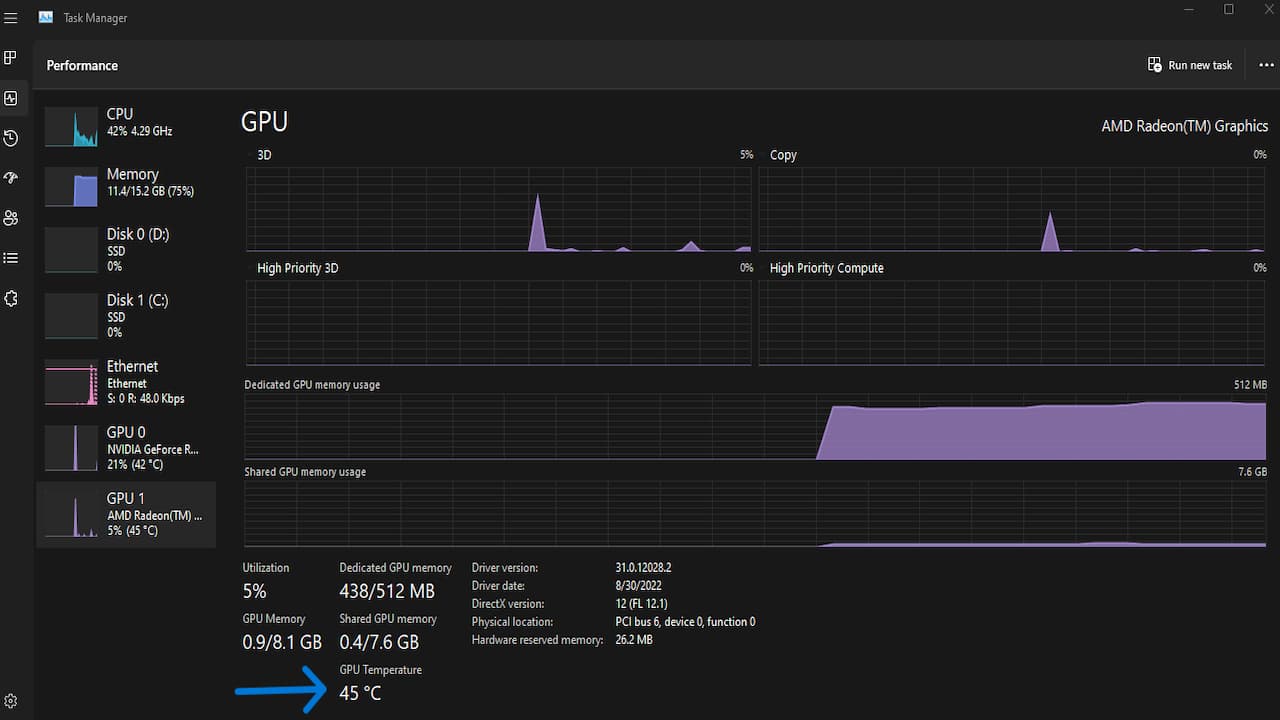Select GPU 1 AMD Radeon entry
This screenshot has width=1280, height=720.
[x=126, y=514]
